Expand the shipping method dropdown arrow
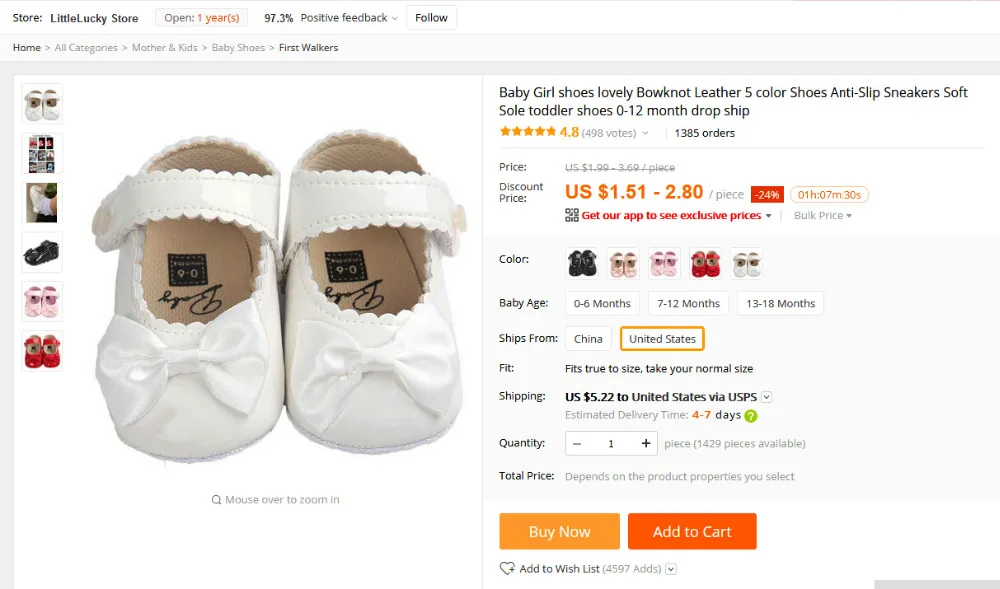 point(767,397)
